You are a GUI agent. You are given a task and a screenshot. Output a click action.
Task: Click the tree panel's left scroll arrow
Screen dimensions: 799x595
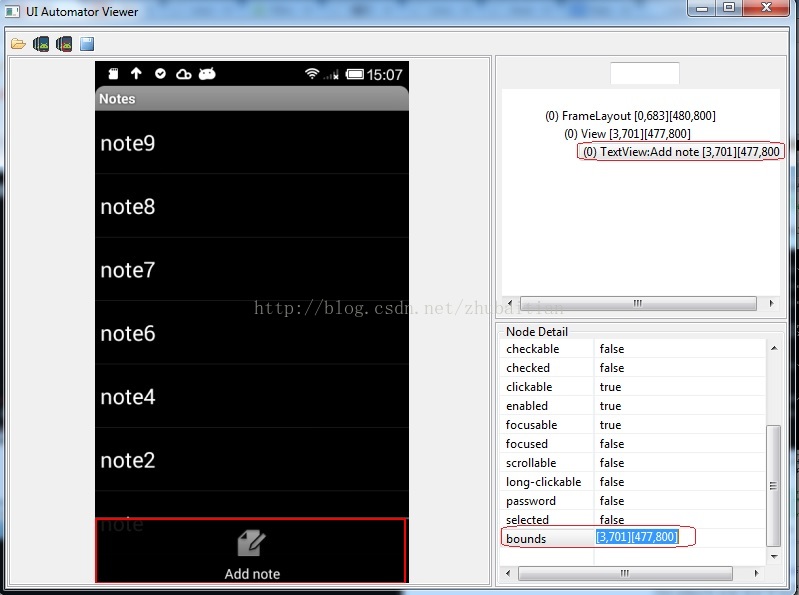[x=510, y=303]
